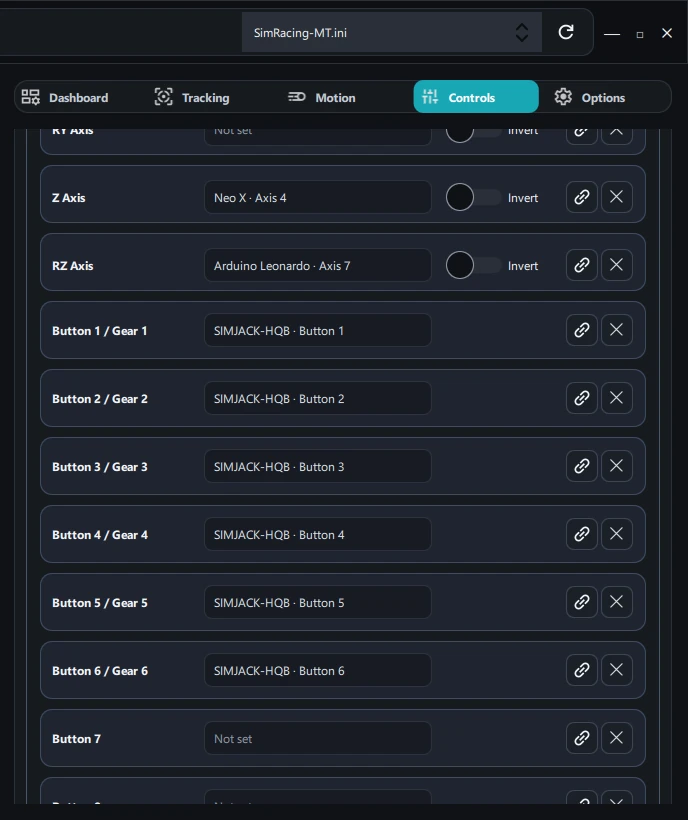The height and width of the screenshot is (820, 688).
Task: Click the Neo X · Axis 4 field
Action: point(318,197)
